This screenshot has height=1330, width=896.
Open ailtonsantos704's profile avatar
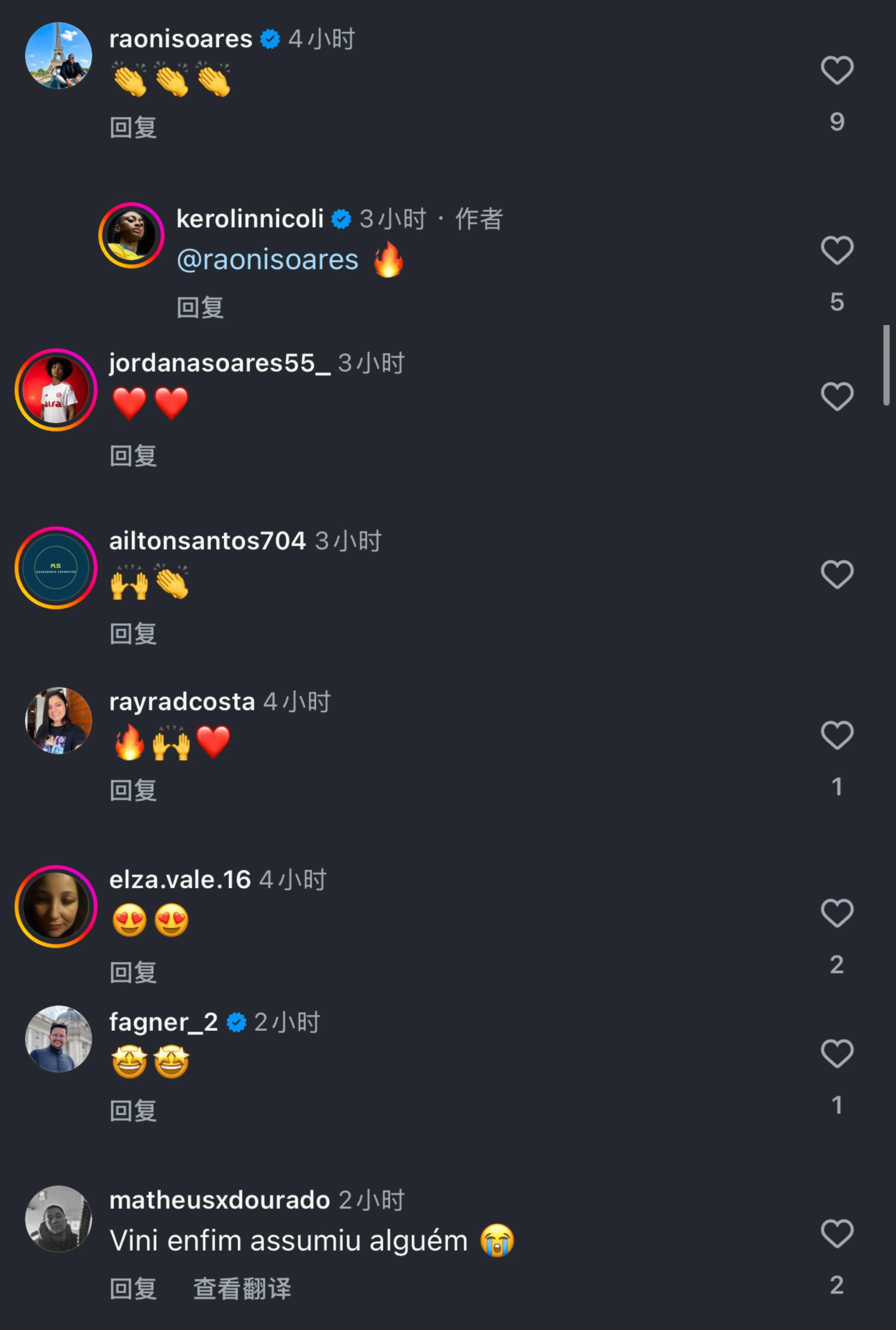pyautogui.click(x=56, y=568)
